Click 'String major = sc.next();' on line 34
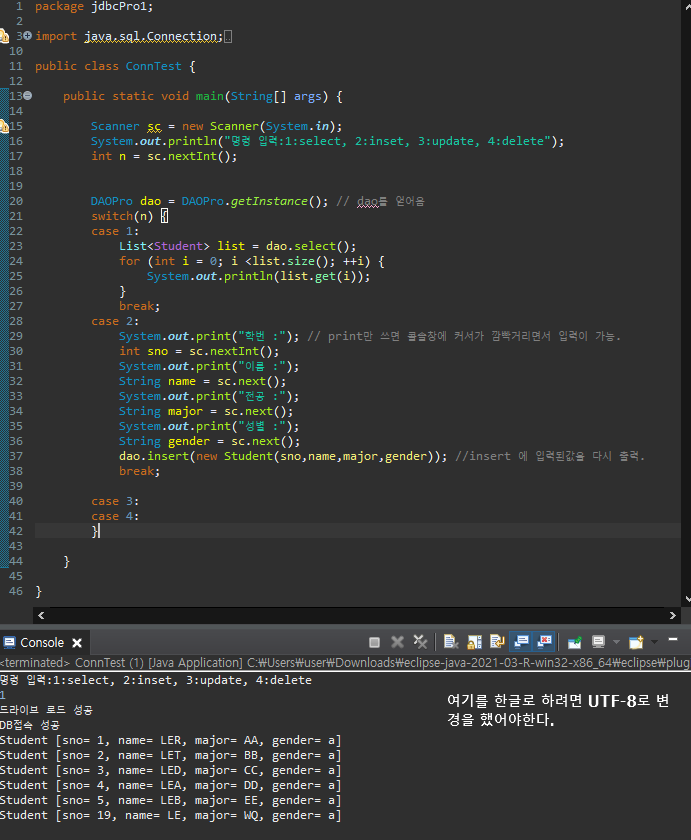Viewport: 691px width, 840px height. [x=206, y=411]
